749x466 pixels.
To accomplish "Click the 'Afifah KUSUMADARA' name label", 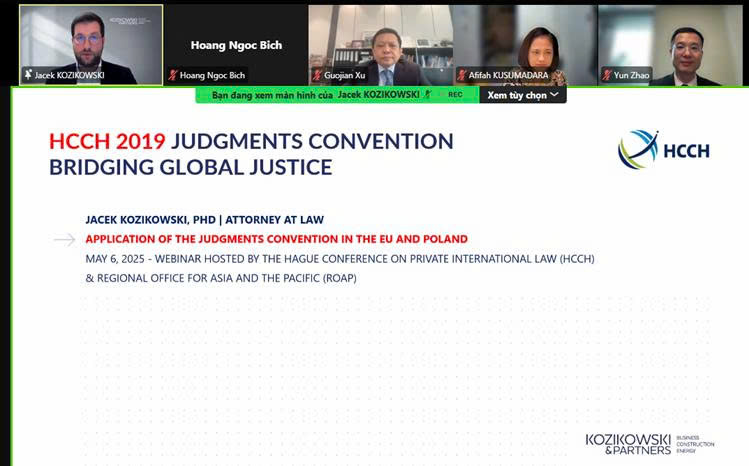I will [508, 75].
